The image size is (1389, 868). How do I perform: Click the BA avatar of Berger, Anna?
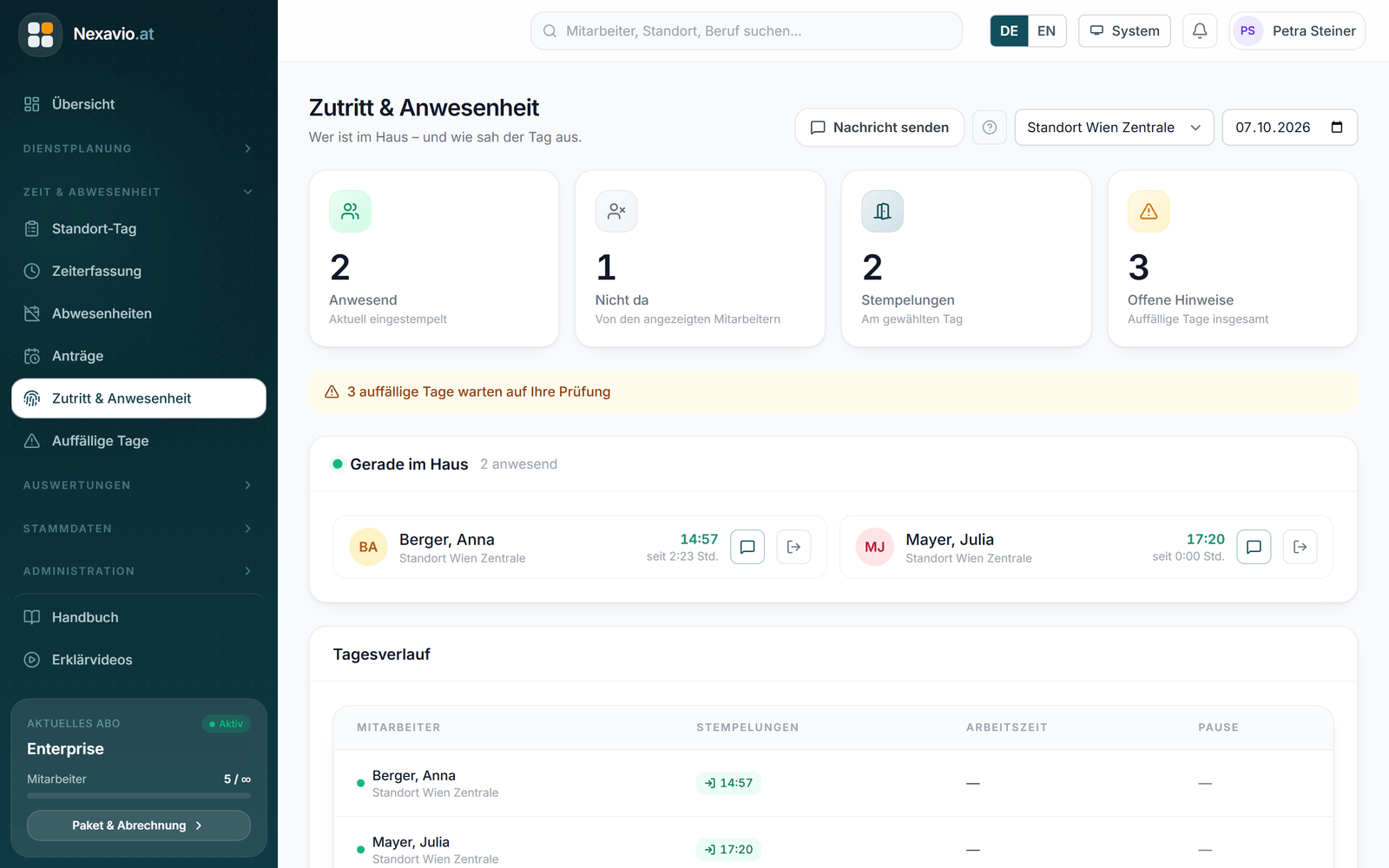(368, 547)
